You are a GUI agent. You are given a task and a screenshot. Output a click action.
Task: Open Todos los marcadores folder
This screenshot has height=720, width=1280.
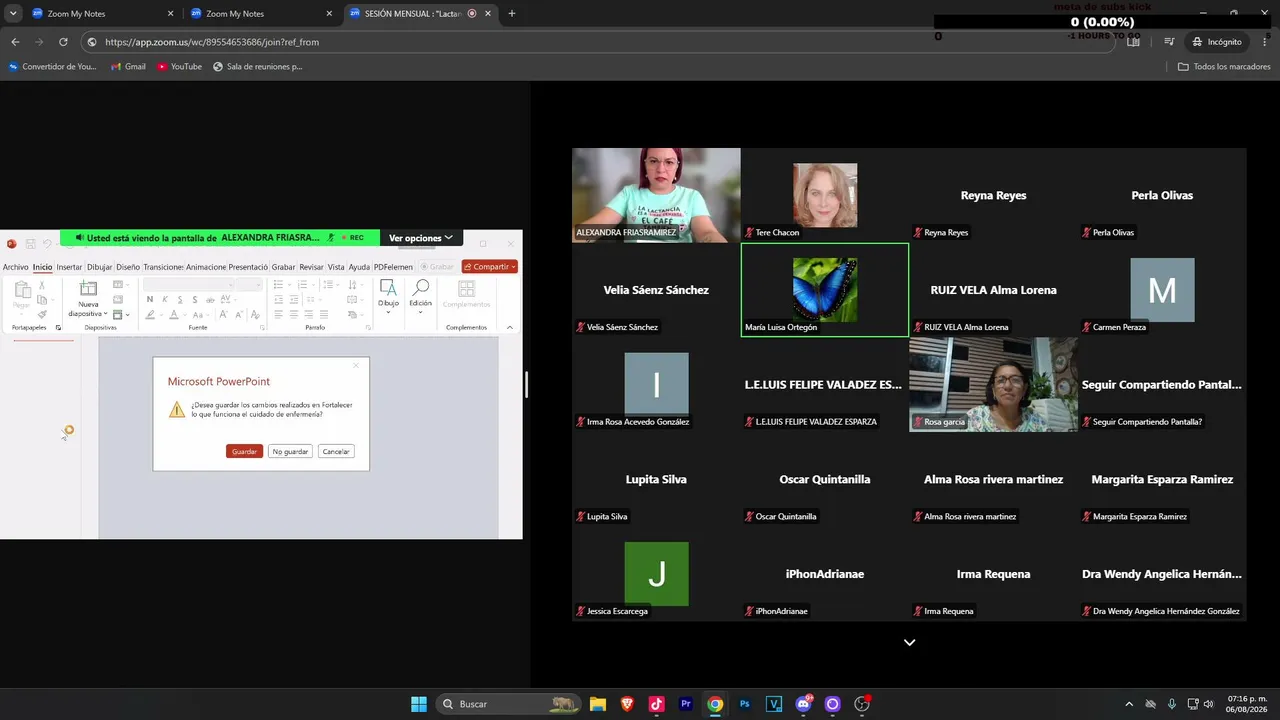pyautogui.click(x=1224, y=67)
